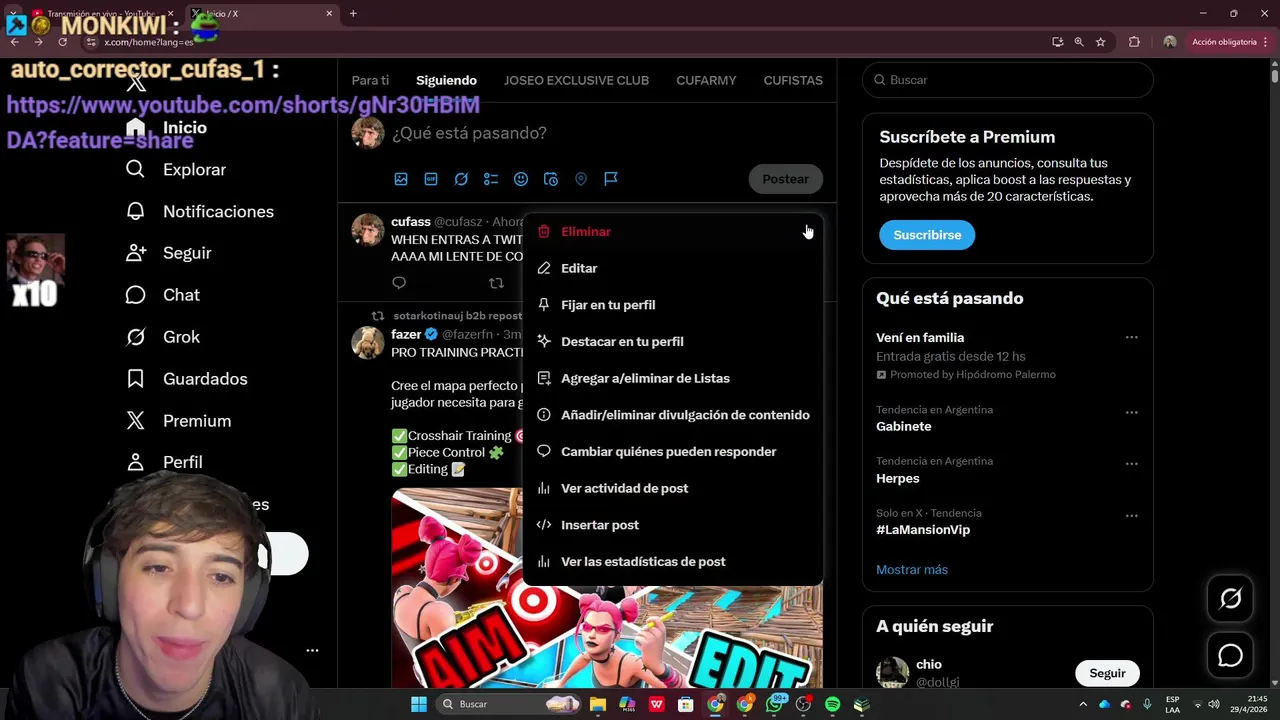Click the Postear button
The image size is (1280, 720).
(x=785, y=179)
